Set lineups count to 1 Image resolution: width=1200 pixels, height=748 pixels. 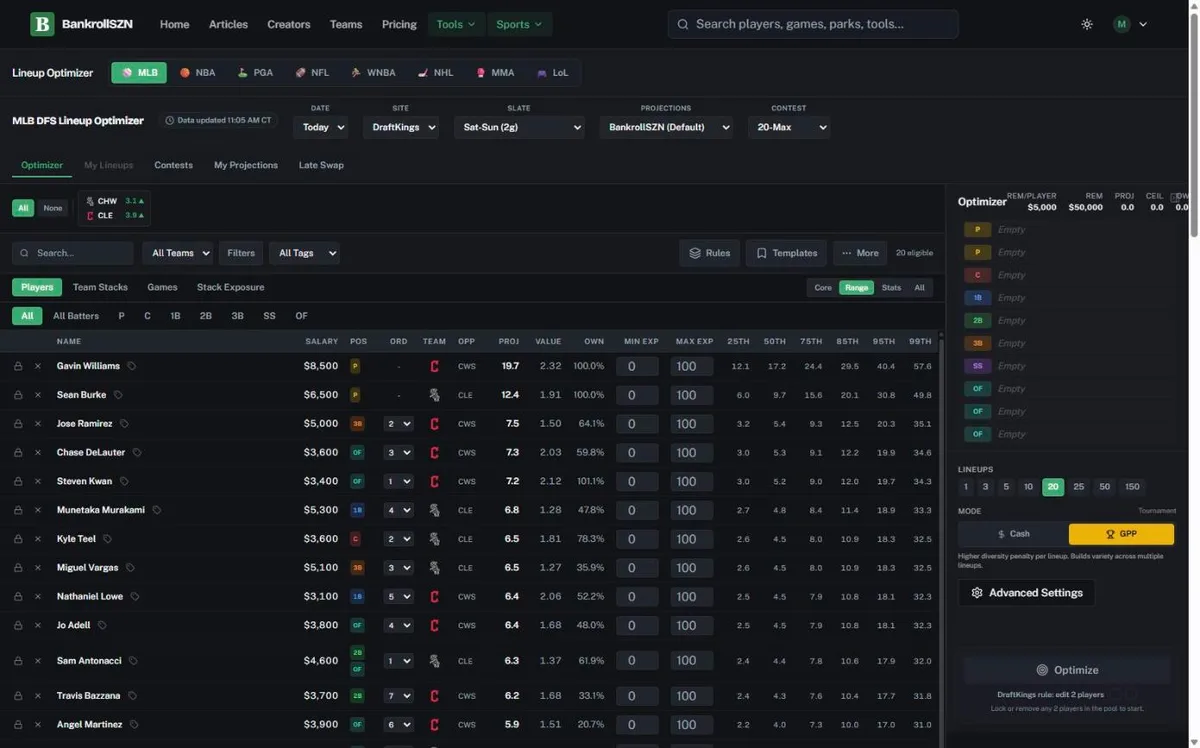[966, 487]
